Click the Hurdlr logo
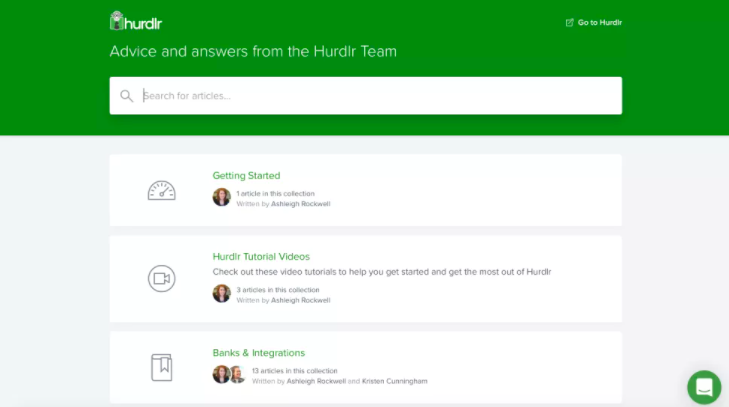The image size is (729, 407). pos(136,21)
